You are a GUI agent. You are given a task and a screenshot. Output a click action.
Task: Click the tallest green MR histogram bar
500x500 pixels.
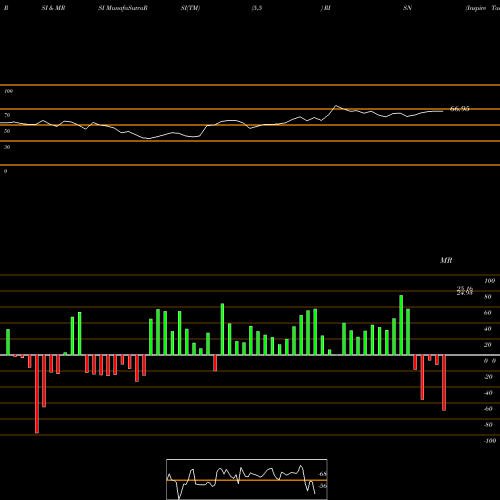[x=401, y=325]
